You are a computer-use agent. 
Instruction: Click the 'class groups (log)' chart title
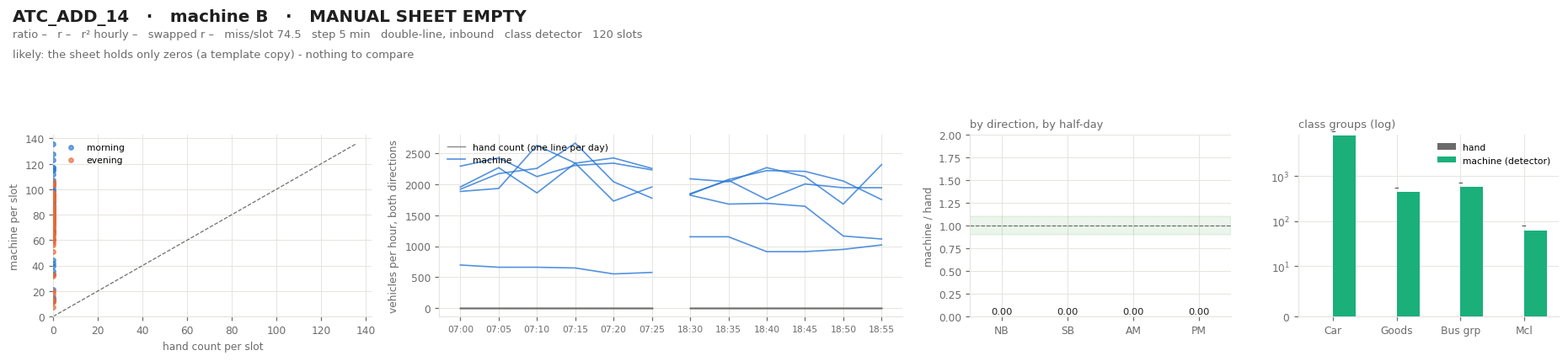click(x=1346, y=125)
